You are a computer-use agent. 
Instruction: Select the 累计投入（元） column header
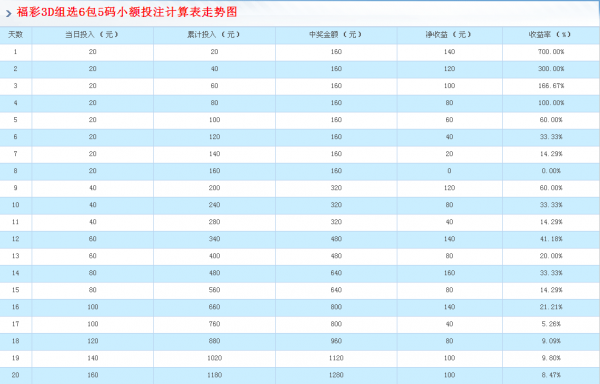(x=214, y=35)
